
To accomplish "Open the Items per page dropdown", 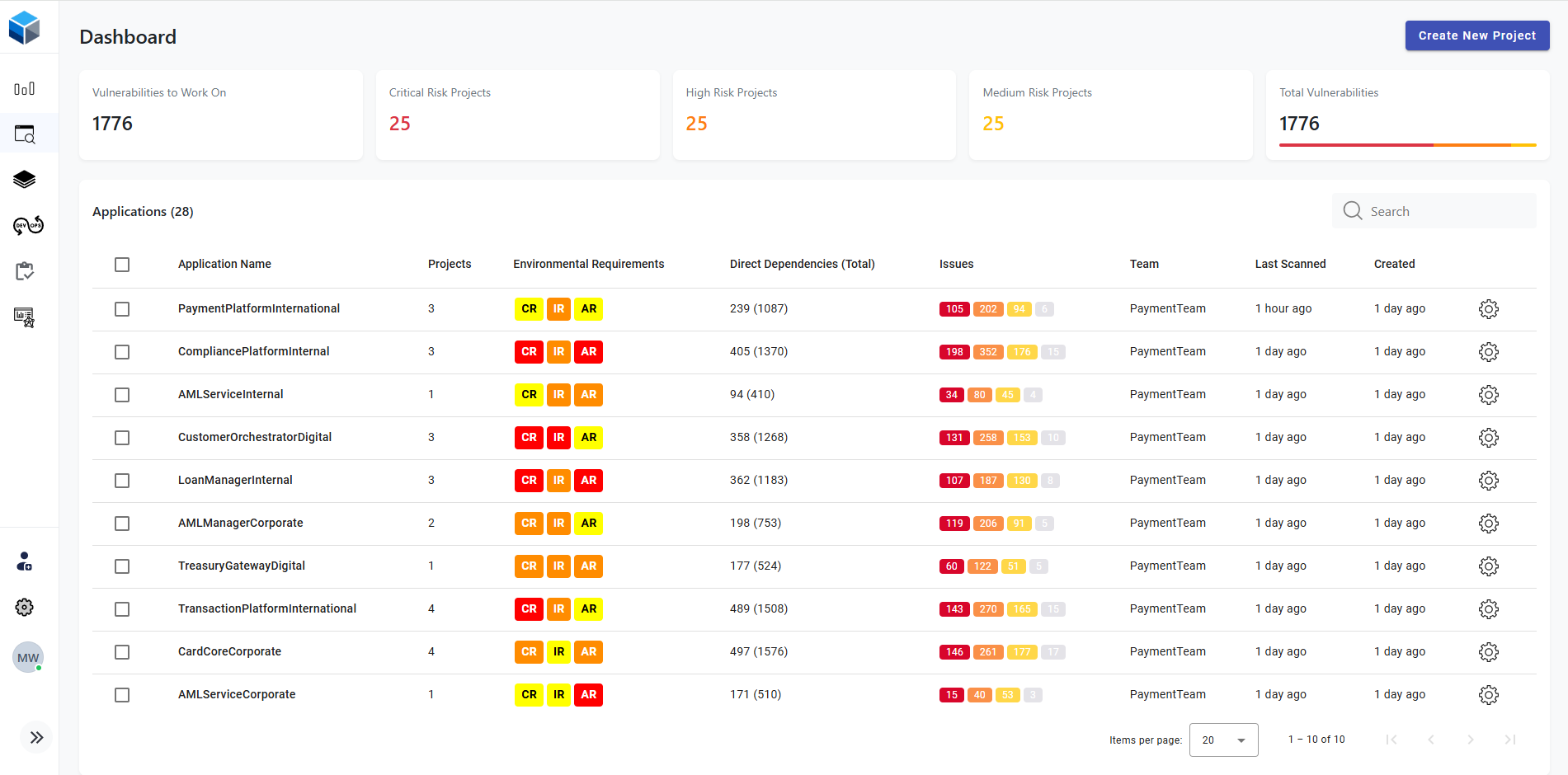I will pos(1223,740).
